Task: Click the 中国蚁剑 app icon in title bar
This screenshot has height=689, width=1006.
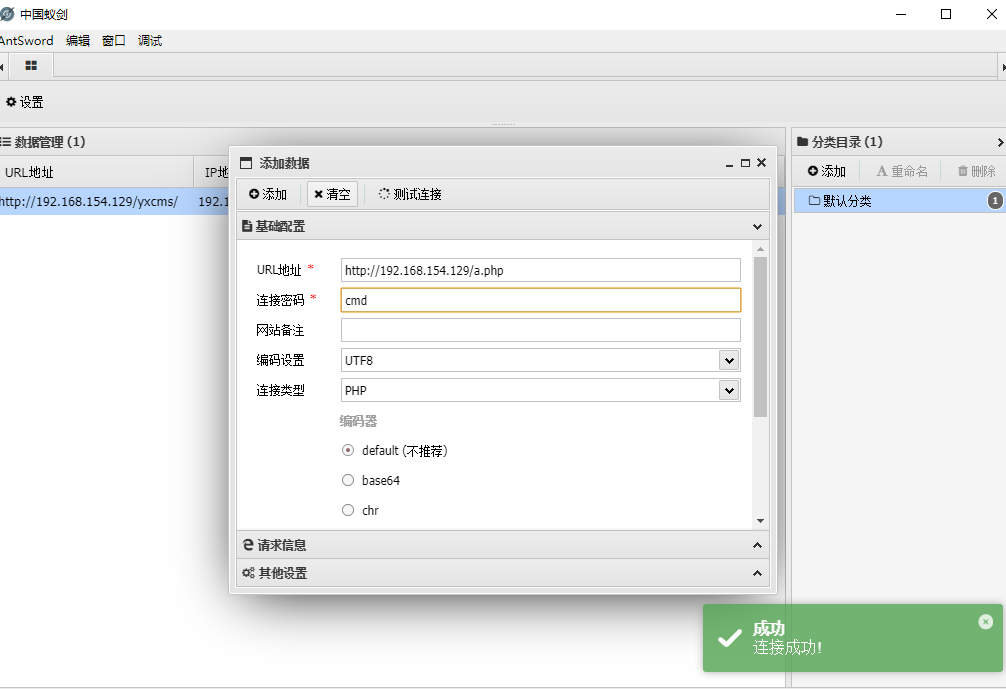Action: coord(8,14)
